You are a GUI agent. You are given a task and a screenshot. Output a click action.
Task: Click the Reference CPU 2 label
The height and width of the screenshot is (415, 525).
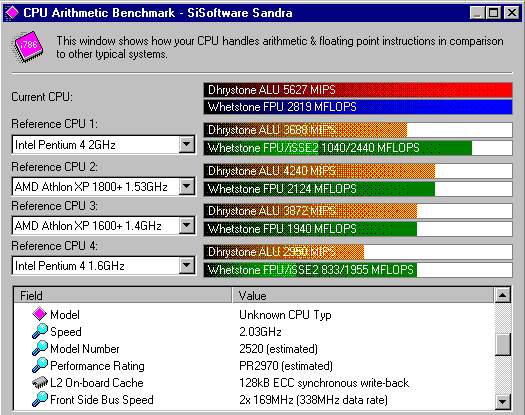[x=54, y=167]
